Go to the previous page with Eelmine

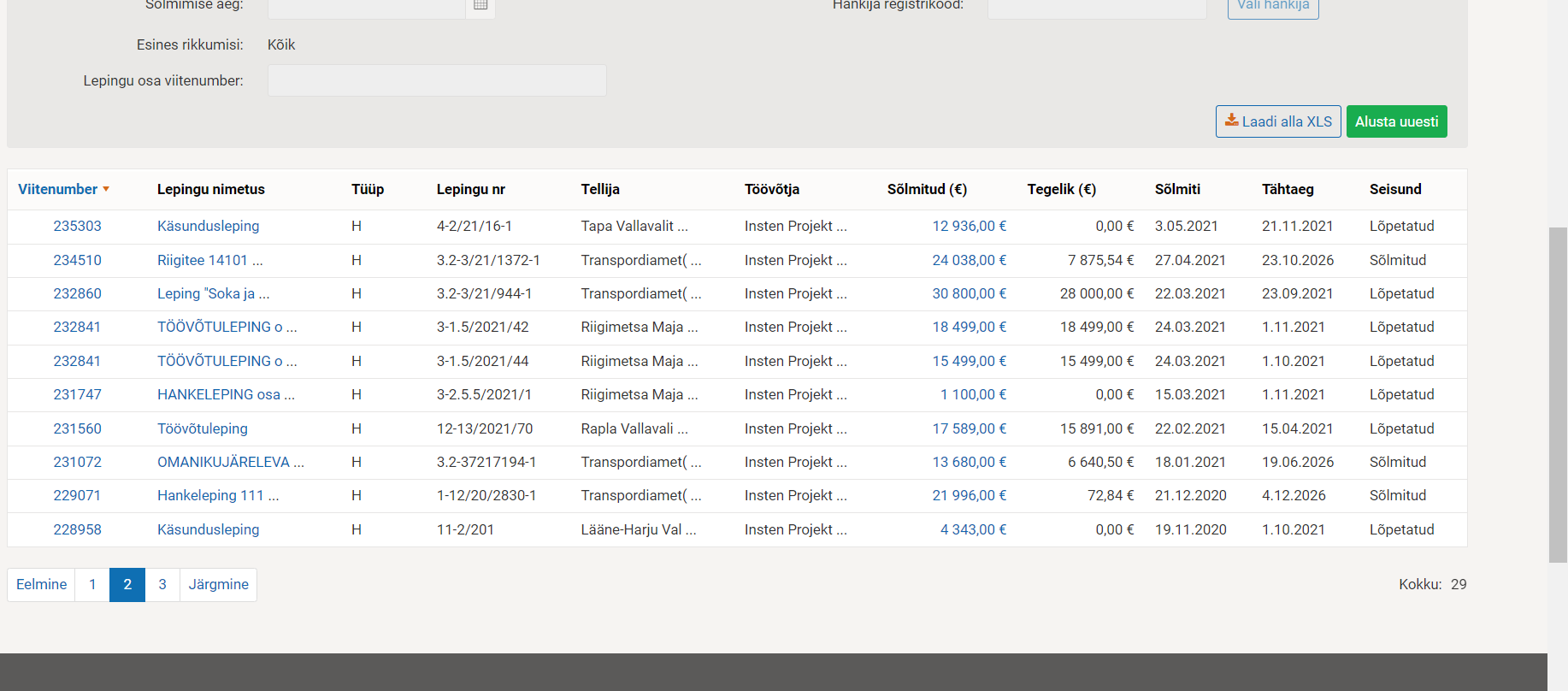pyautogui.click(x=41, y=585)
